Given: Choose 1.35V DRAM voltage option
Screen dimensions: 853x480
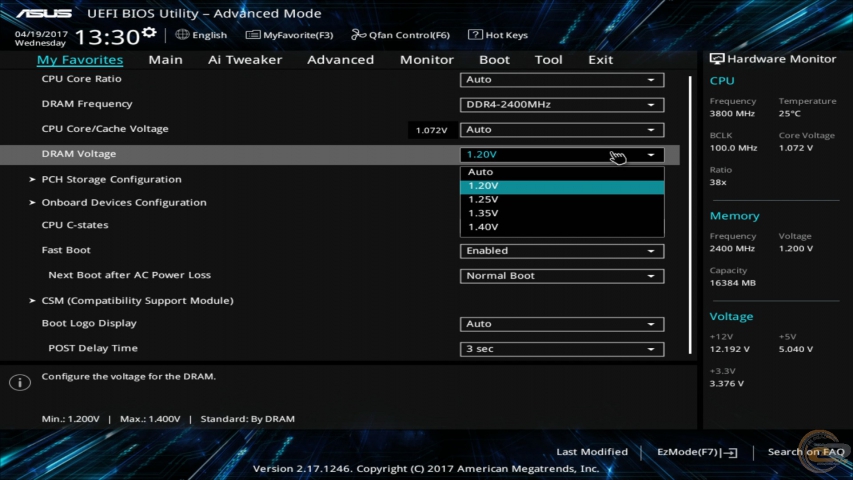Looking at the screenshot, I should (x=562, y=213).
